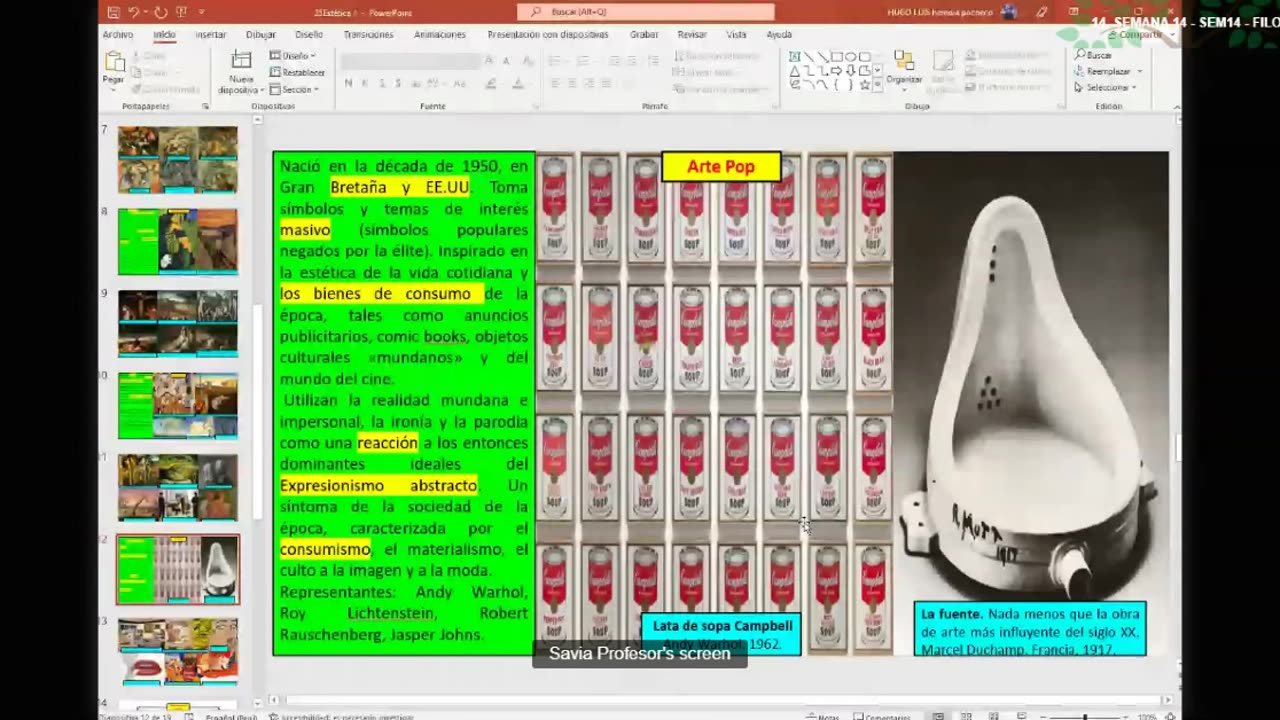Open the Seleccionar dropdown

point(1107,87)
